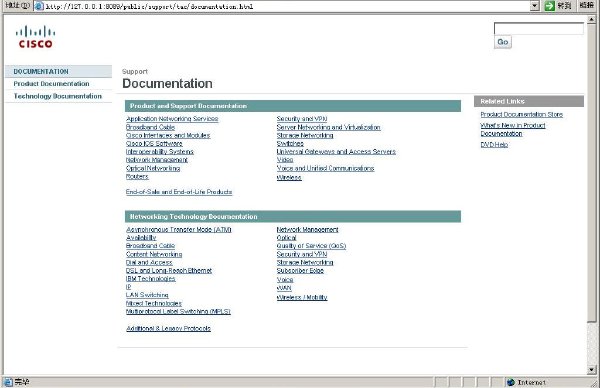Open the IP link

tap(129, 287)
